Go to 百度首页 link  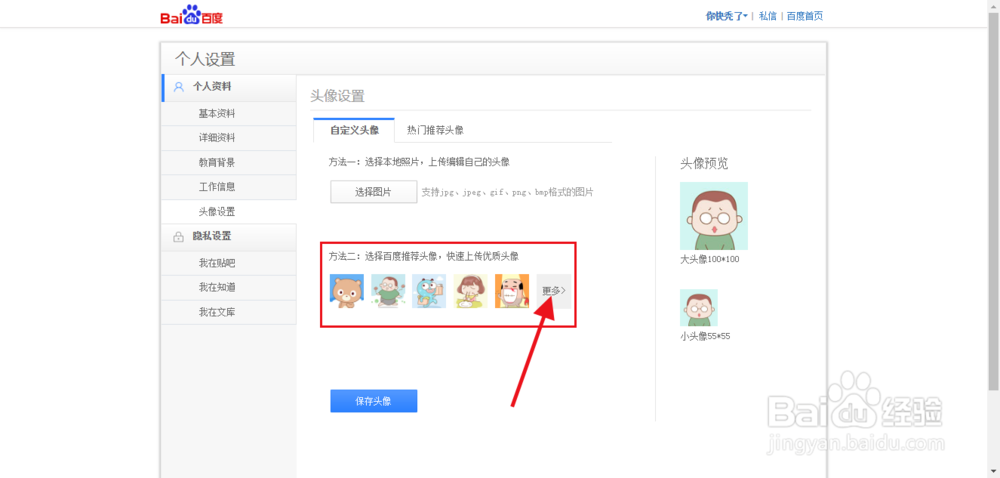[x=805, y=17]
